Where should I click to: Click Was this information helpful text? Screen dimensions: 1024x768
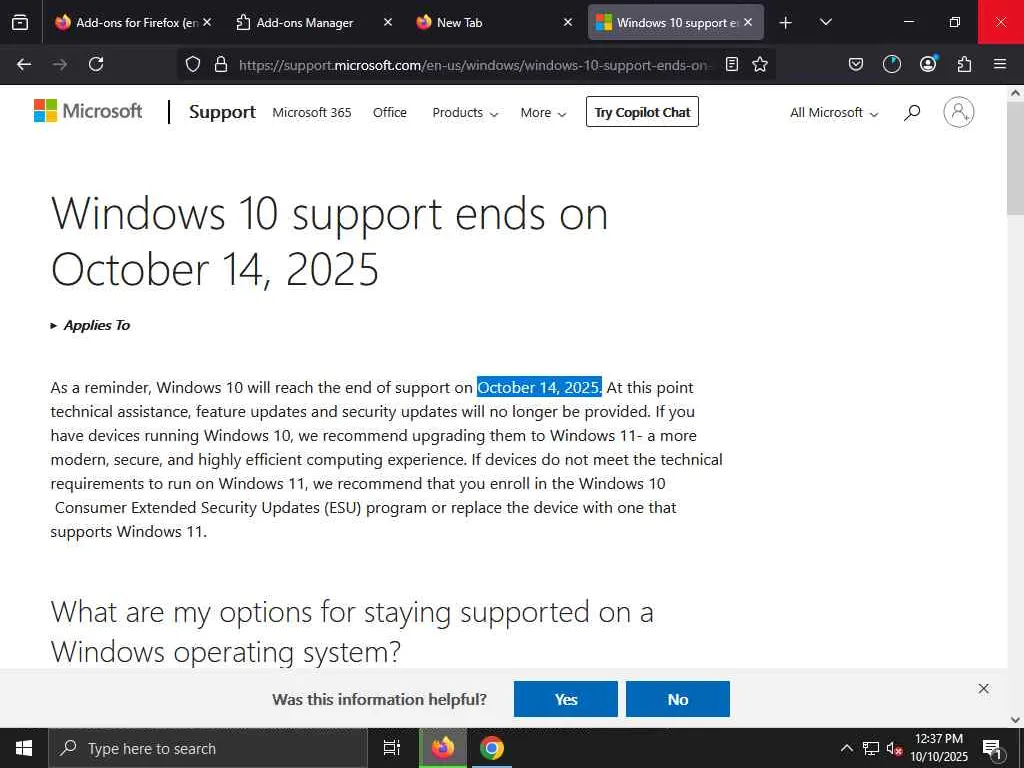click(379, 699)
